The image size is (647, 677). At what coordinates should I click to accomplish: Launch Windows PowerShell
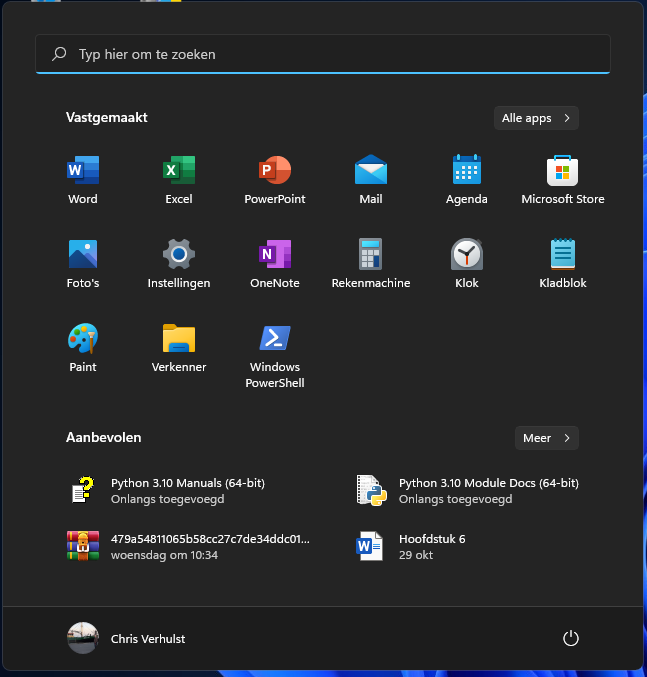click(x=275, y=338)
